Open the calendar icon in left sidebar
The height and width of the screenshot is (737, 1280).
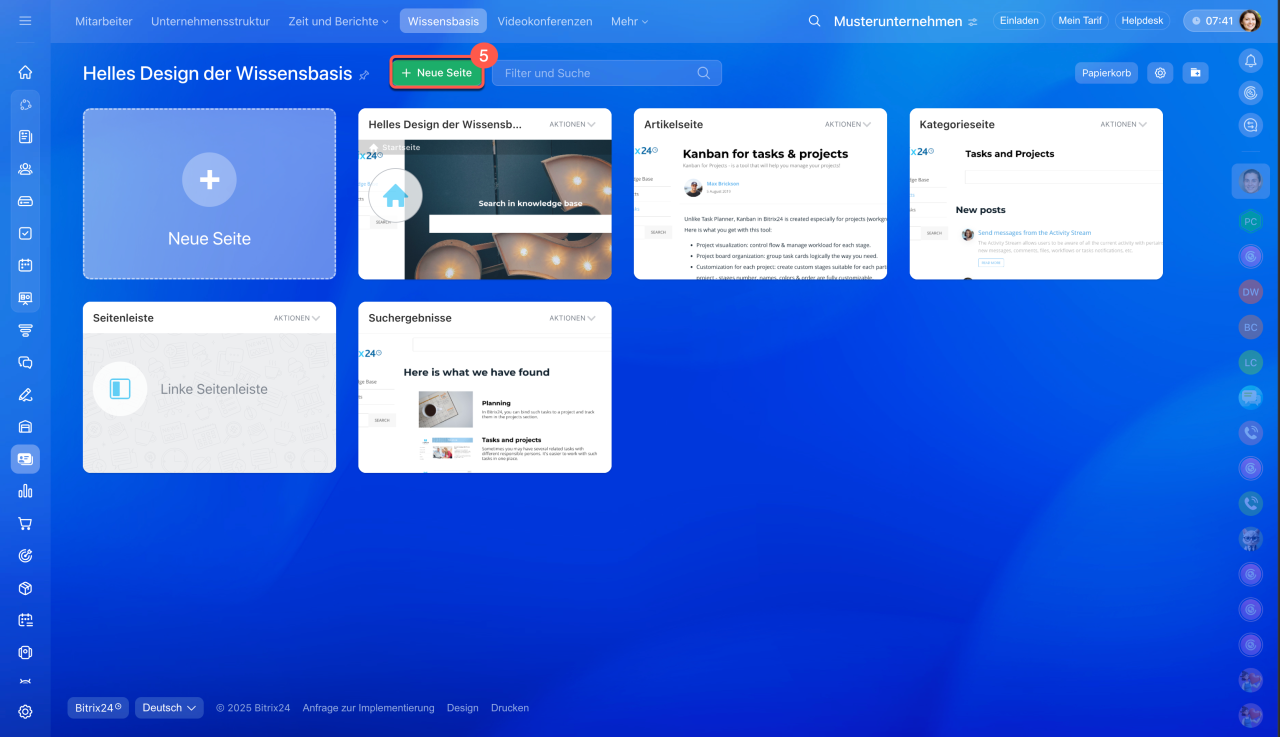coord(25,265)
